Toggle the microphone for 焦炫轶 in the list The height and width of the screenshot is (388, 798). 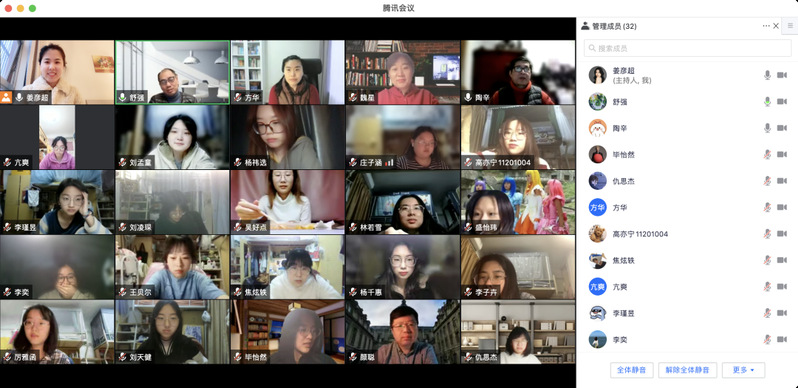coord(767,260)
